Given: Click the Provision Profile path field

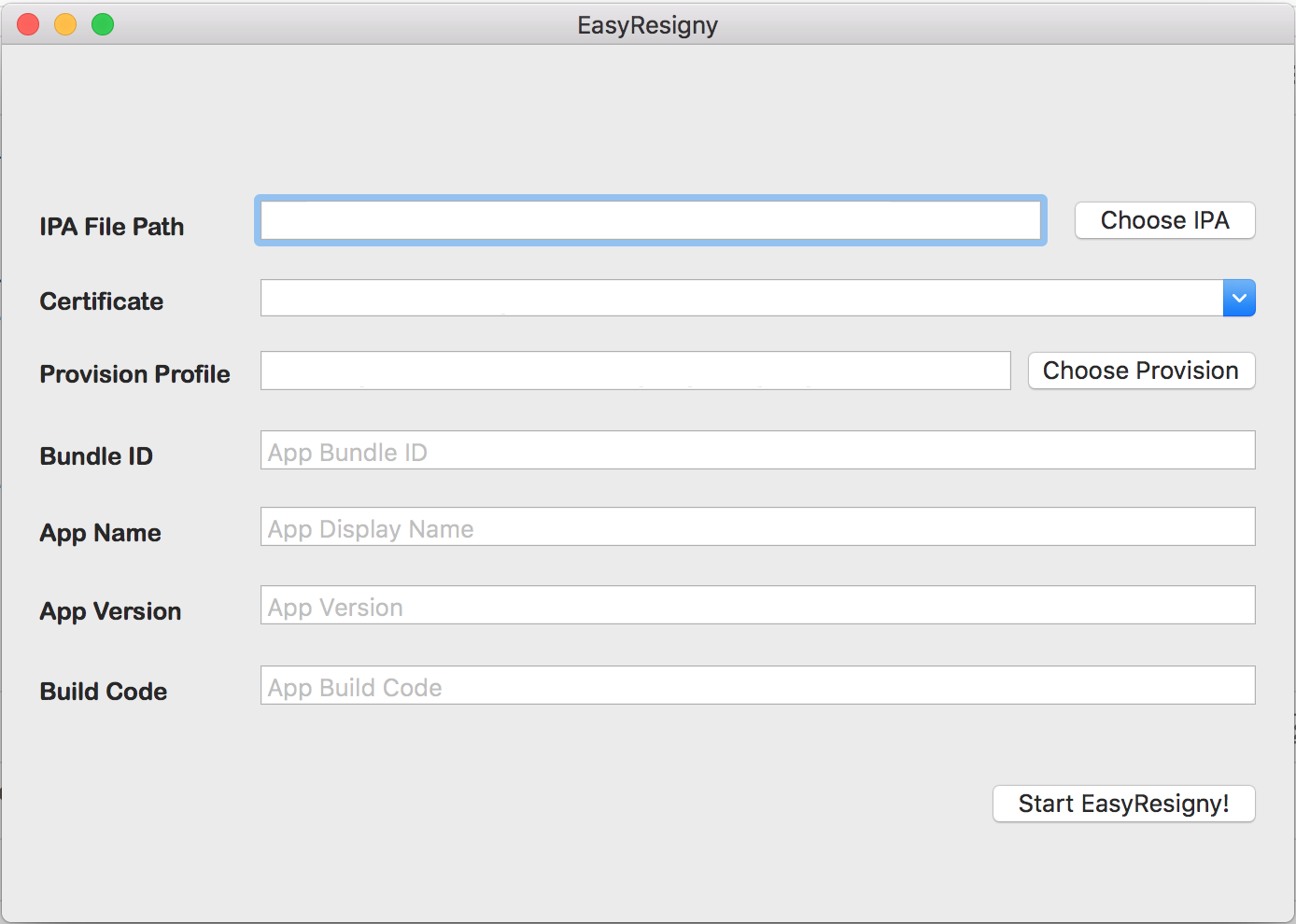Looking at the screenshot, I should [635, 371].
